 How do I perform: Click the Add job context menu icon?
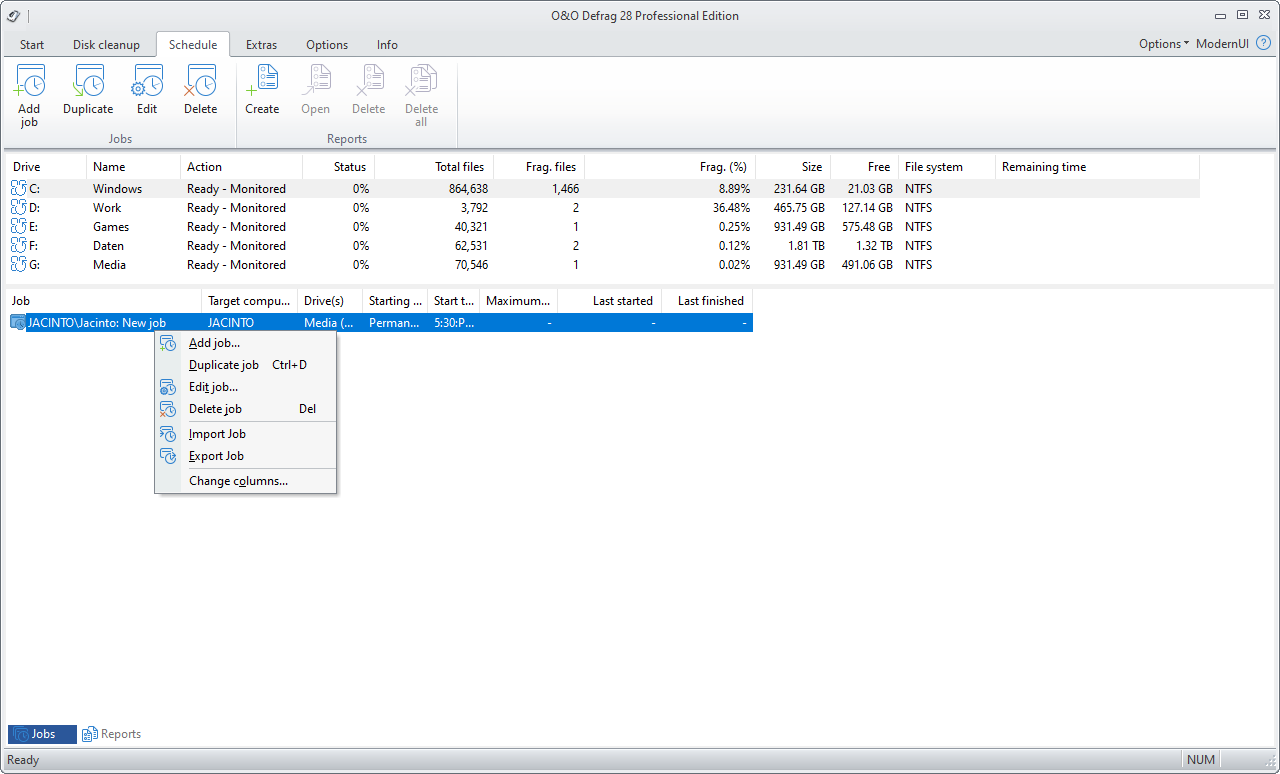click(x=168, y=343)
